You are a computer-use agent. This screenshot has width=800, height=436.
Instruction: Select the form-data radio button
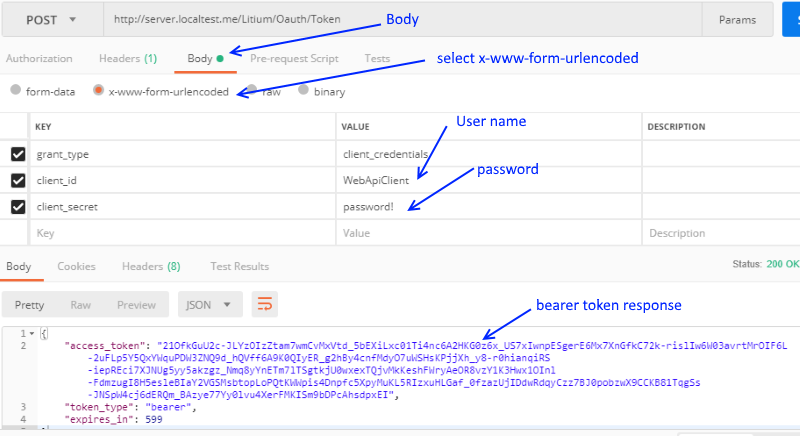click(15, 90)
